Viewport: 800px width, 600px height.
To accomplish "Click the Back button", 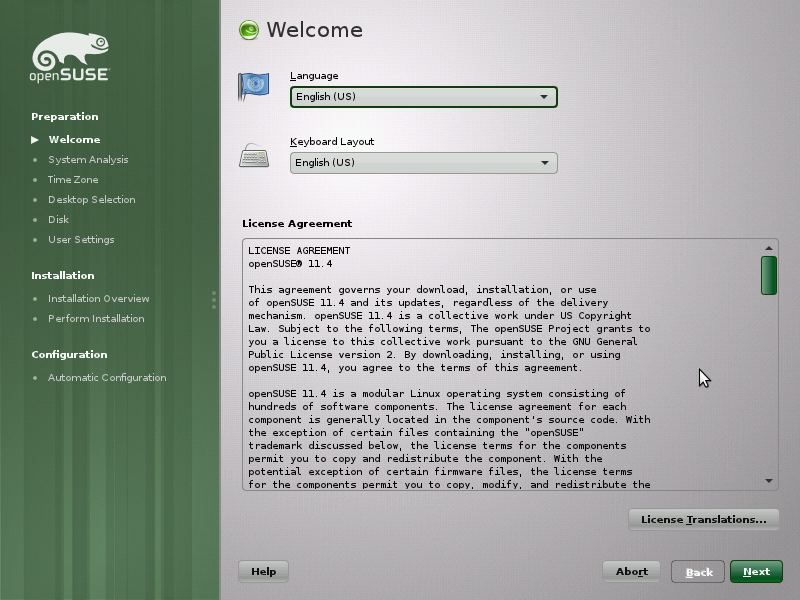I will (x=697, y=571).
